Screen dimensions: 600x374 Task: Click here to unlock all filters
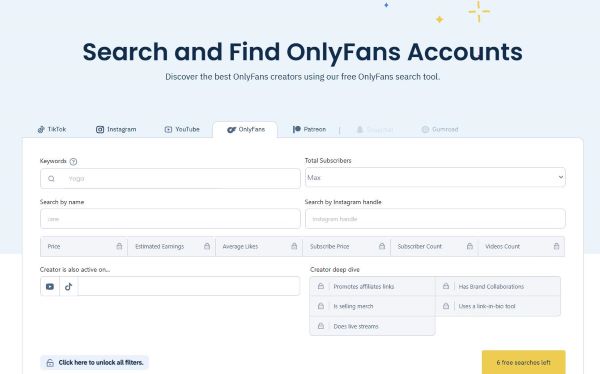click(x=95, y=363)
